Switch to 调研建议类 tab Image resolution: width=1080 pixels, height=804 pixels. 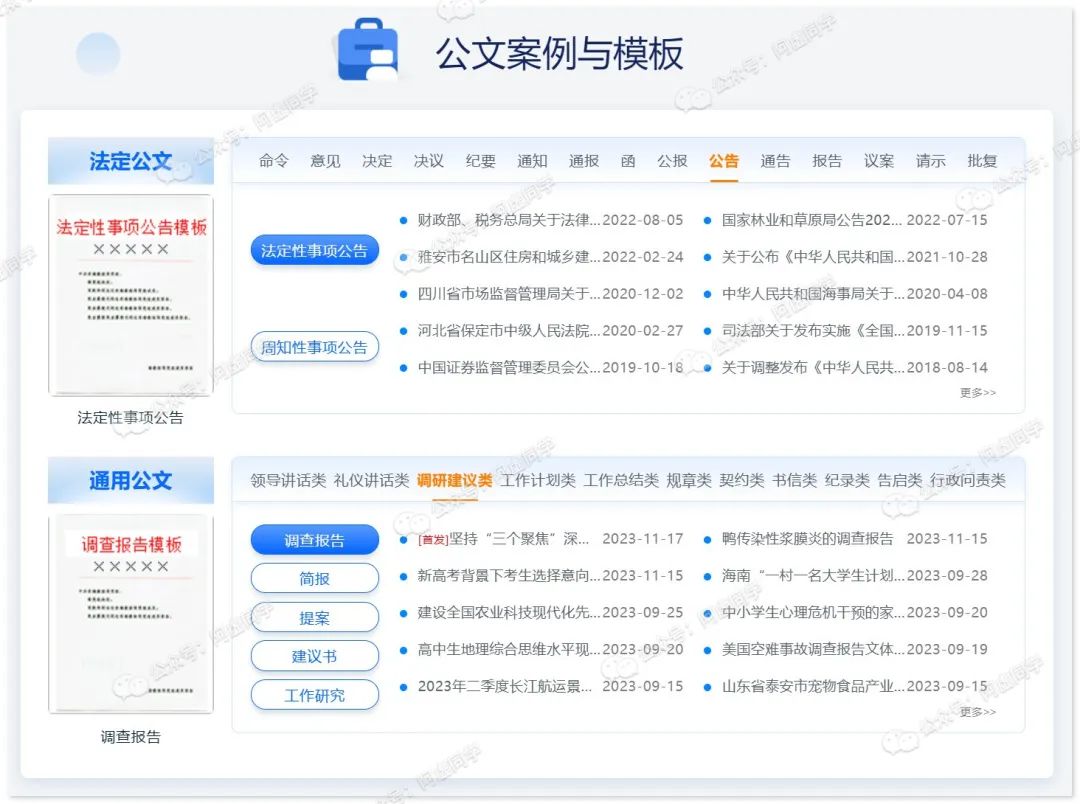pos(455,480)
